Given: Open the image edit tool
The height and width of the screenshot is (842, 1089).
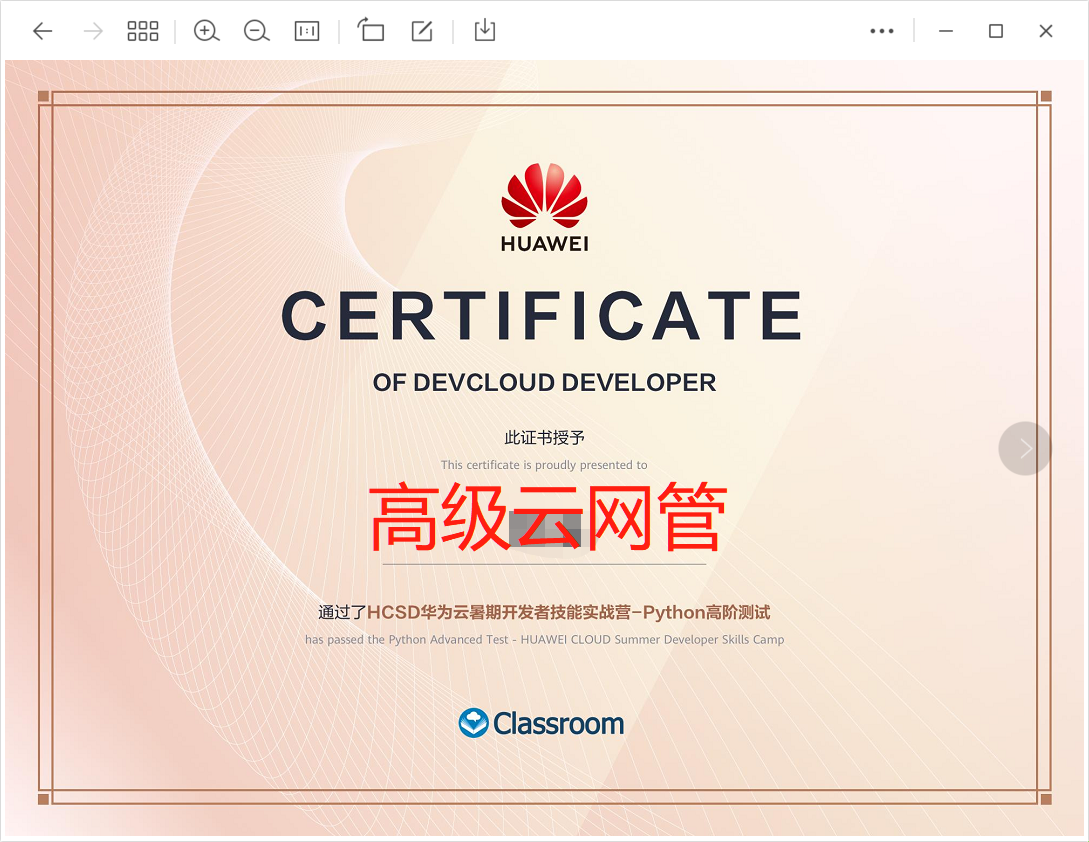Looking at the screenshot, I should click(422, 31).
